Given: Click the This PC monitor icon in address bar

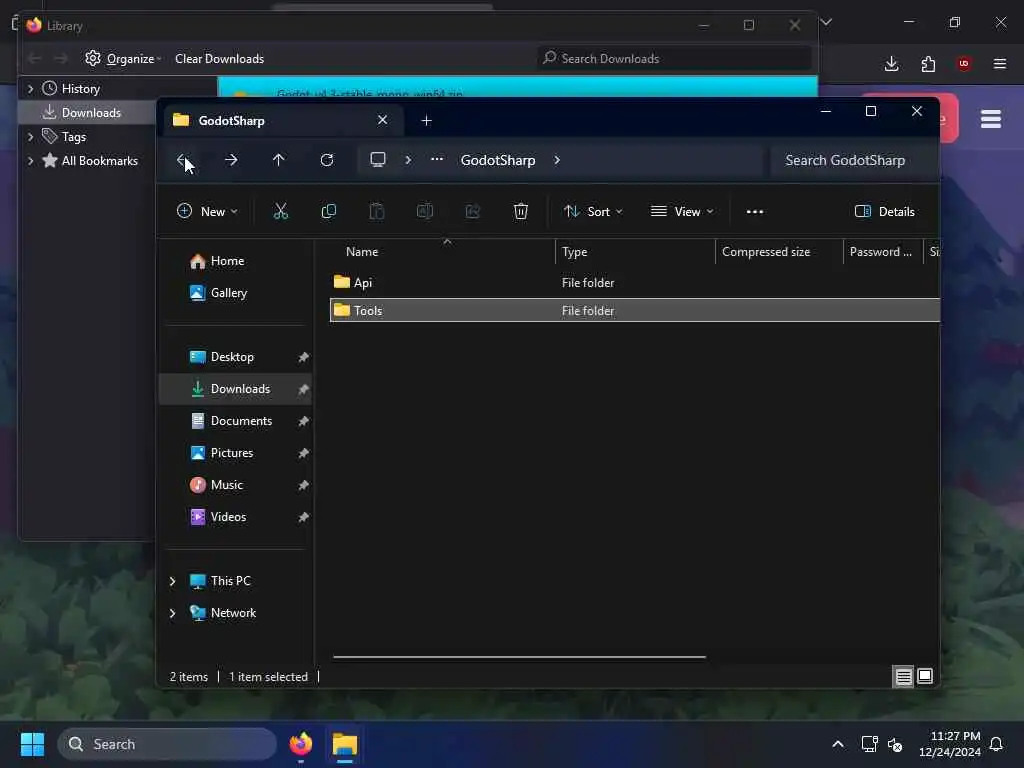Looking at the screenshot, I should coord(378,160).
